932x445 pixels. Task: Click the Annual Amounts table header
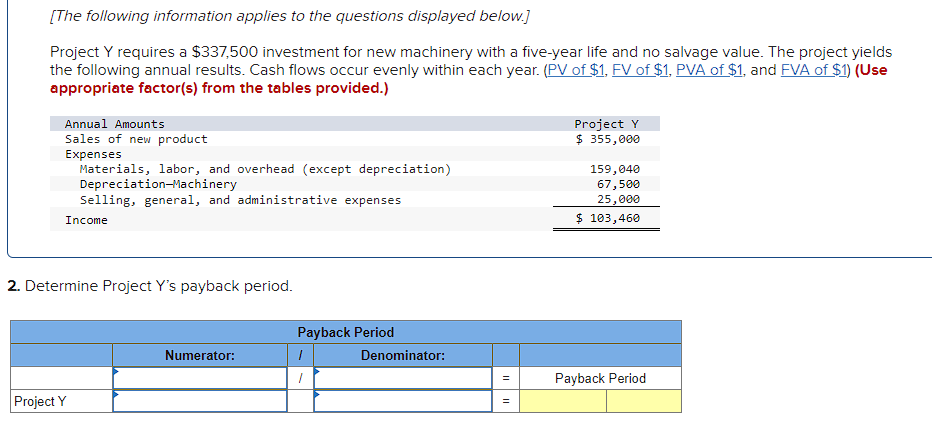(115, 124)
